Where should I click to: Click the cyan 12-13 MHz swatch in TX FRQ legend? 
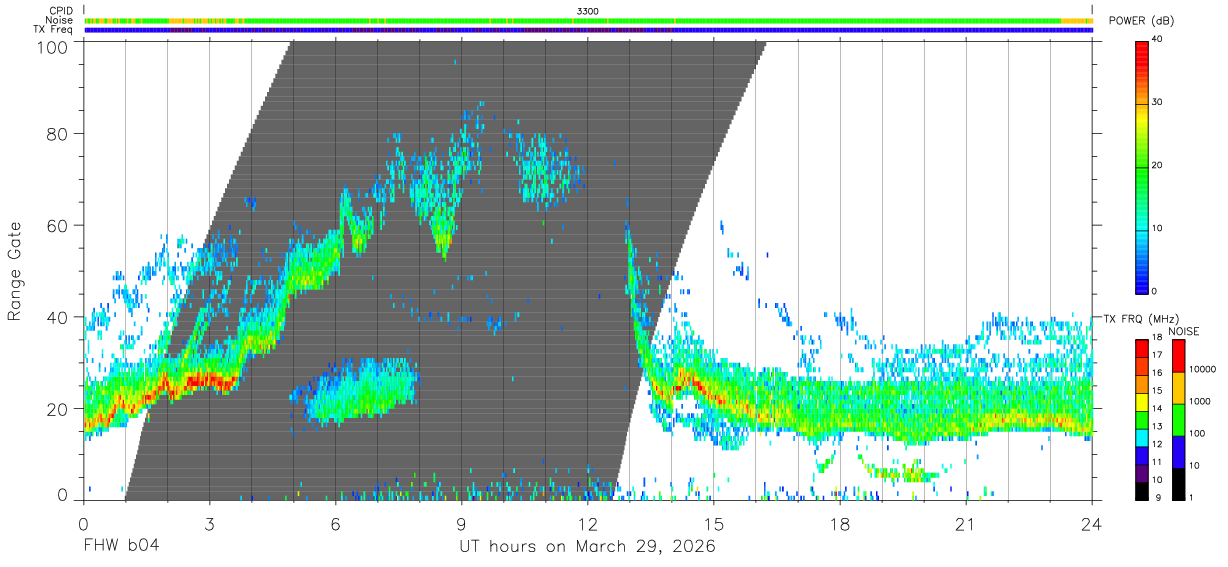(x=1141, y=438)
